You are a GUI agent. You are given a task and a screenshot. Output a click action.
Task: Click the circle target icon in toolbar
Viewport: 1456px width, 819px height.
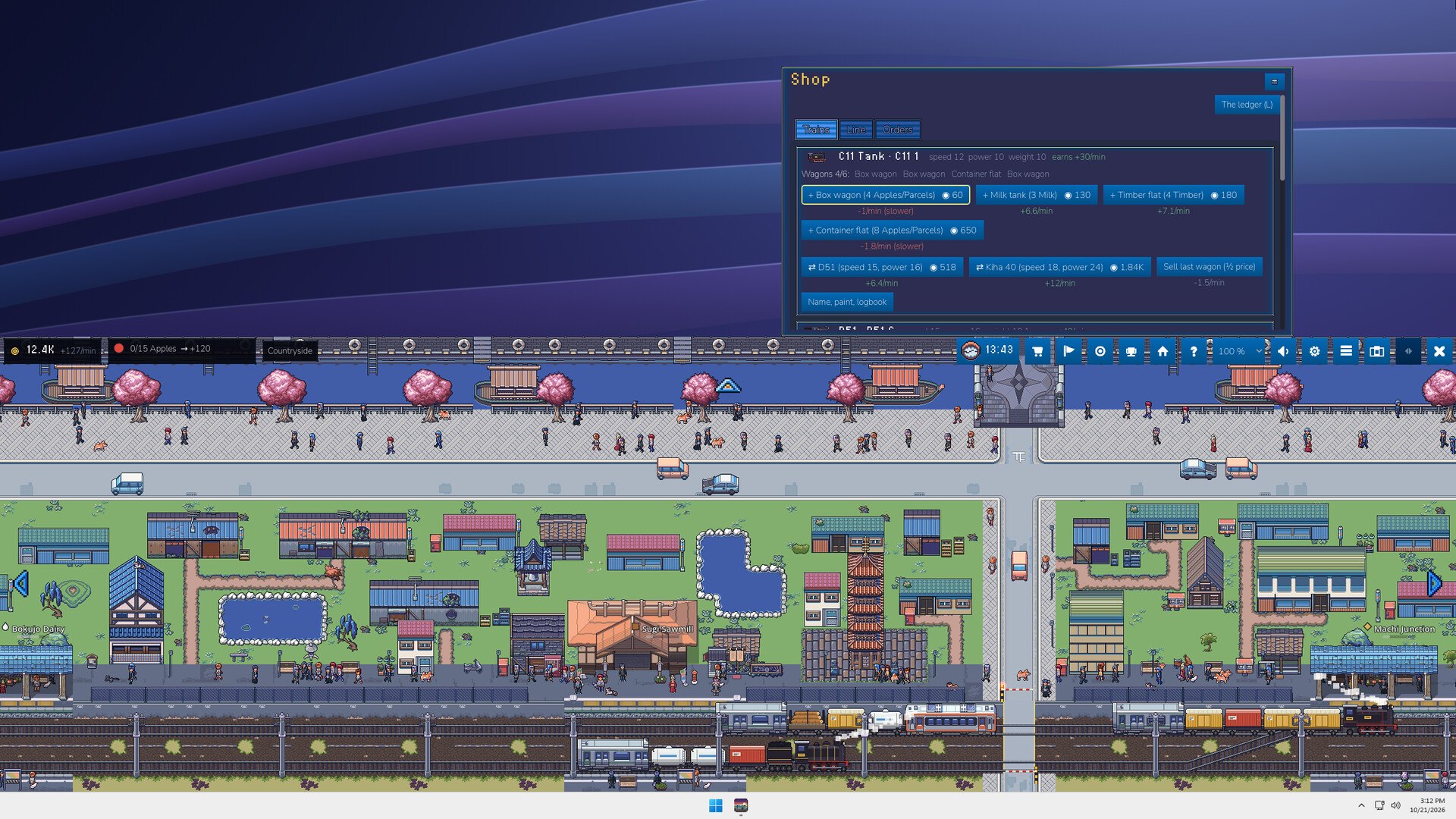point(1100,351)
